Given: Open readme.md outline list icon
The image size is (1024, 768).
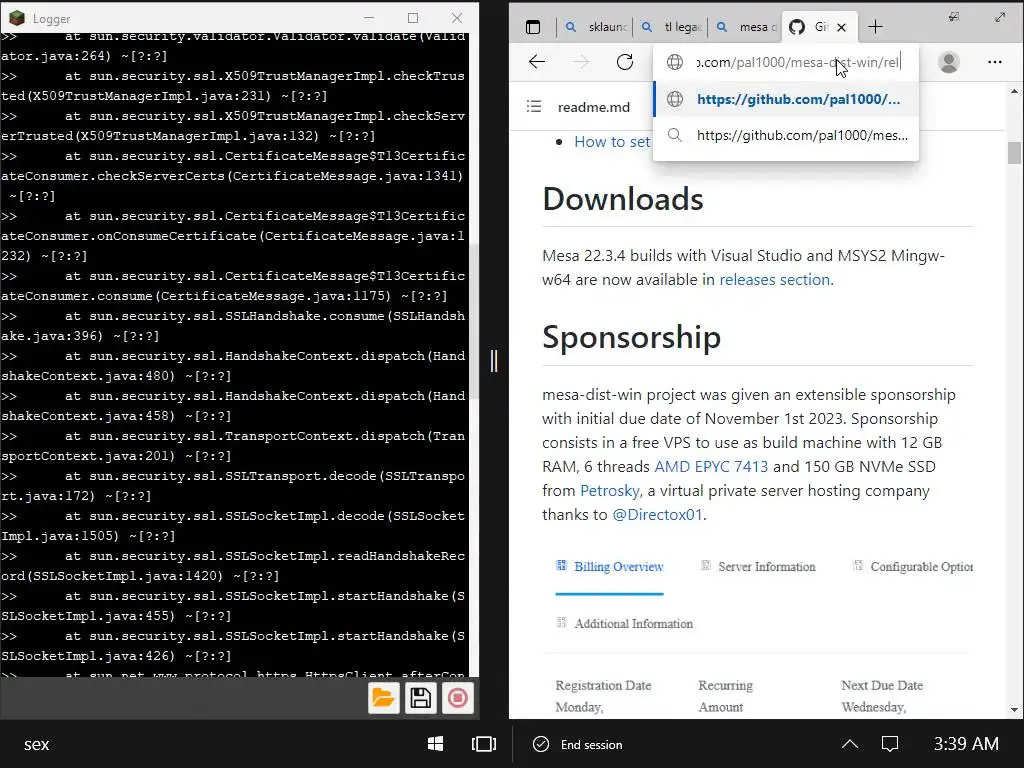Looking at the screenshot, I should 534,106.
